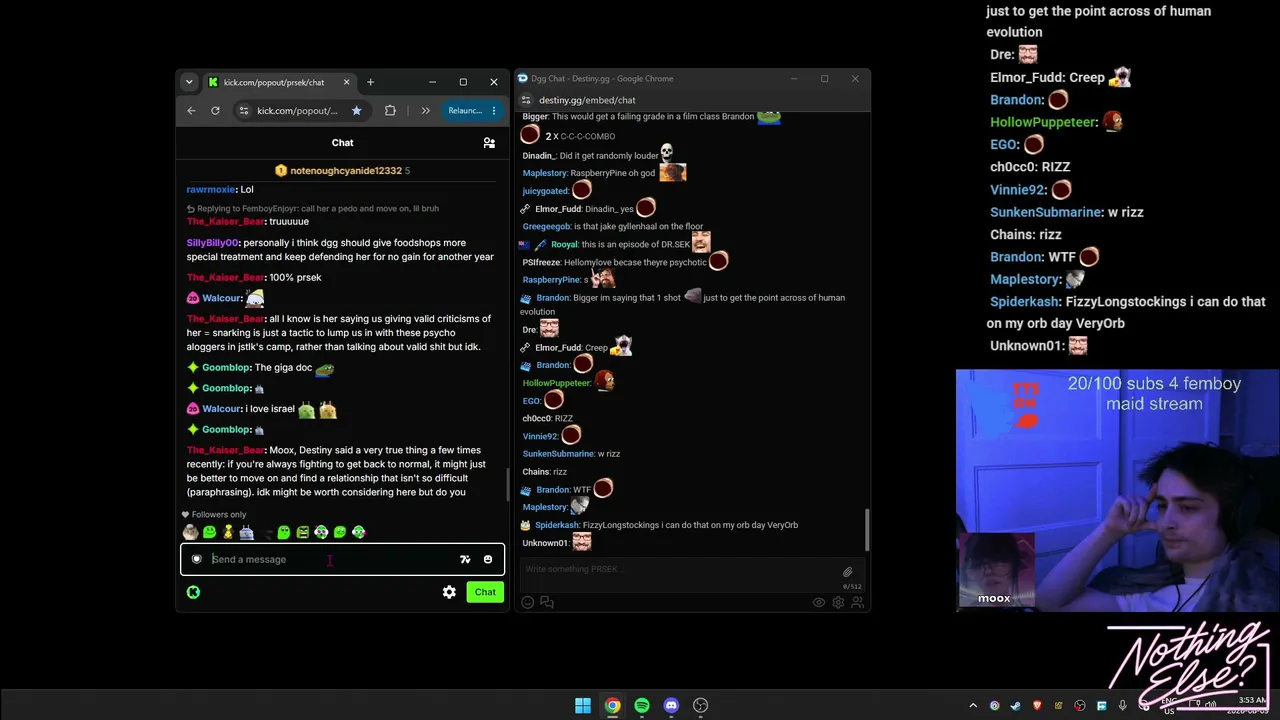View site info in Dgg Chat window
Screen dimensions: 1280x720
pyautogui.click(x=526, y=100)
